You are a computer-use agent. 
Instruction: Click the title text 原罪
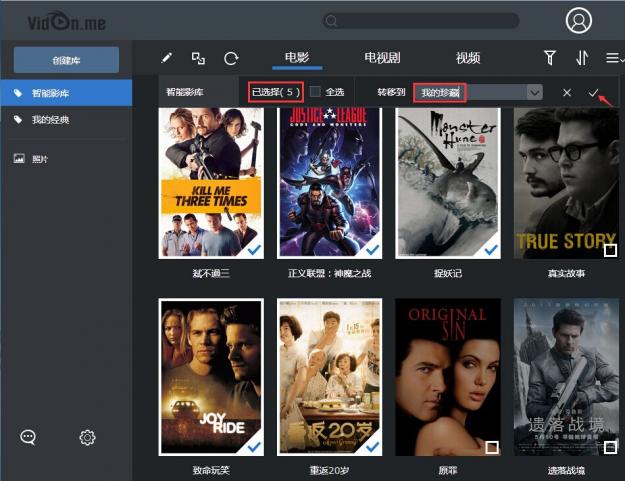click(x=448, y=470)
